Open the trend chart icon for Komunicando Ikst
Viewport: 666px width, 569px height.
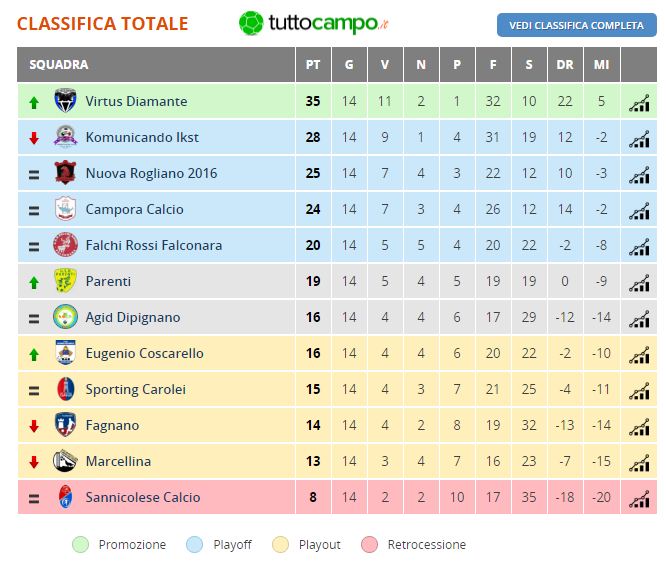coord(639,139)
